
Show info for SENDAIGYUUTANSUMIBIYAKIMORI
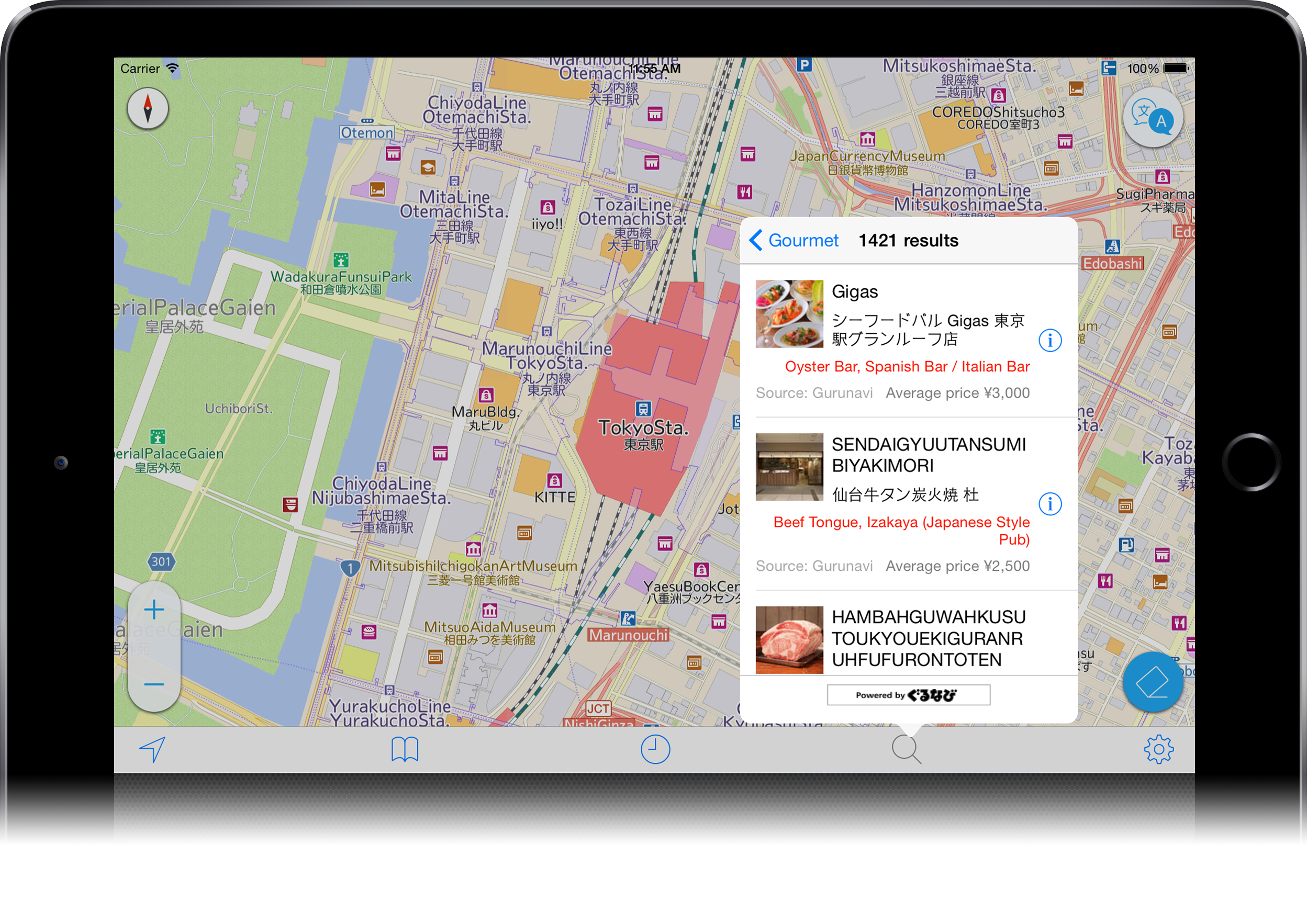1049,503
